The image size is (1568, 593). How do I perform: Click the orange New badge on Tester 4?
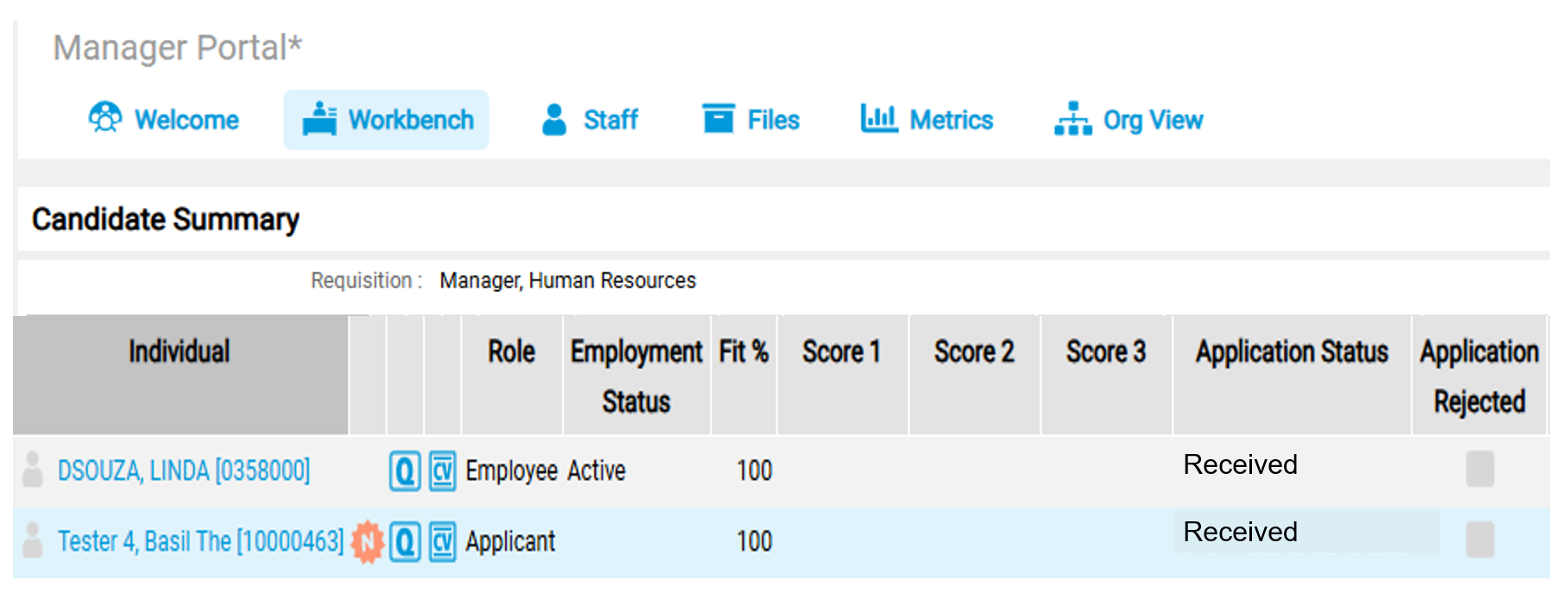[x=368, y=542]
